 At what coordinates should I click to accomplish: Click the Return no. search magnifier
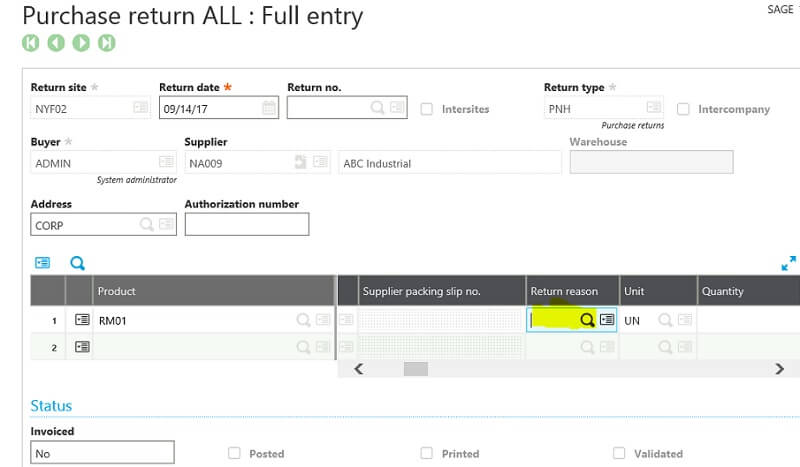point(377,108)
